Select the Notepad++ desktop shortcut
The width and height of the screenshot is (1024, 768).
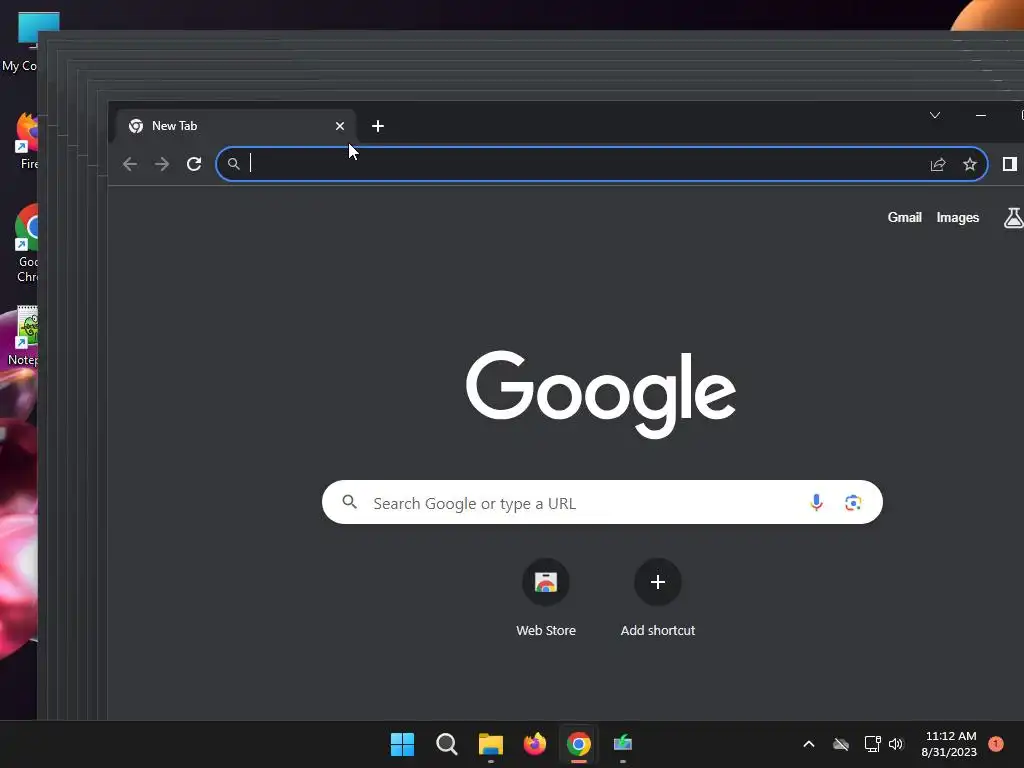(22, 336)
